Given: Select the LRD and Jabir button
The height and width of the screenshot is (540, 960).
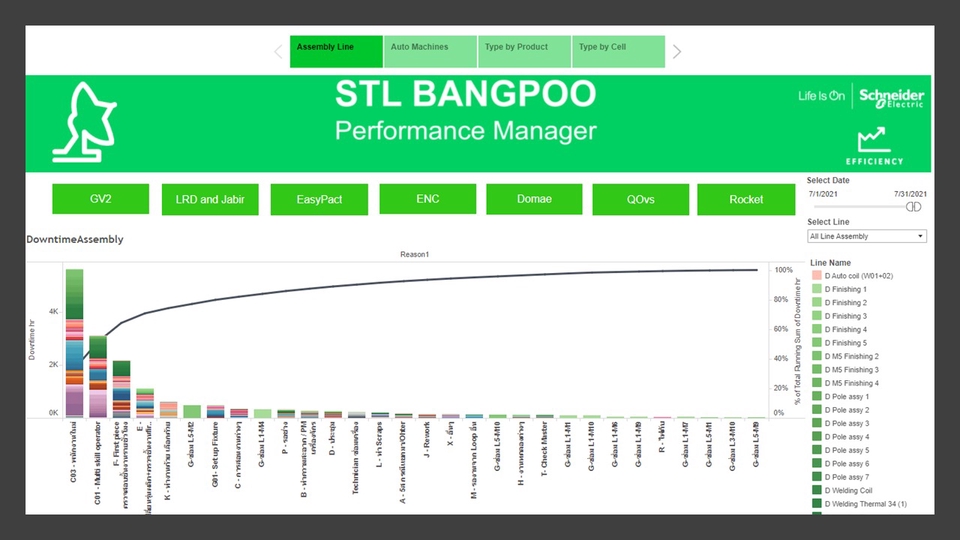Looking at the screenshot, I should pyautogui.click(x=210, y=200).
